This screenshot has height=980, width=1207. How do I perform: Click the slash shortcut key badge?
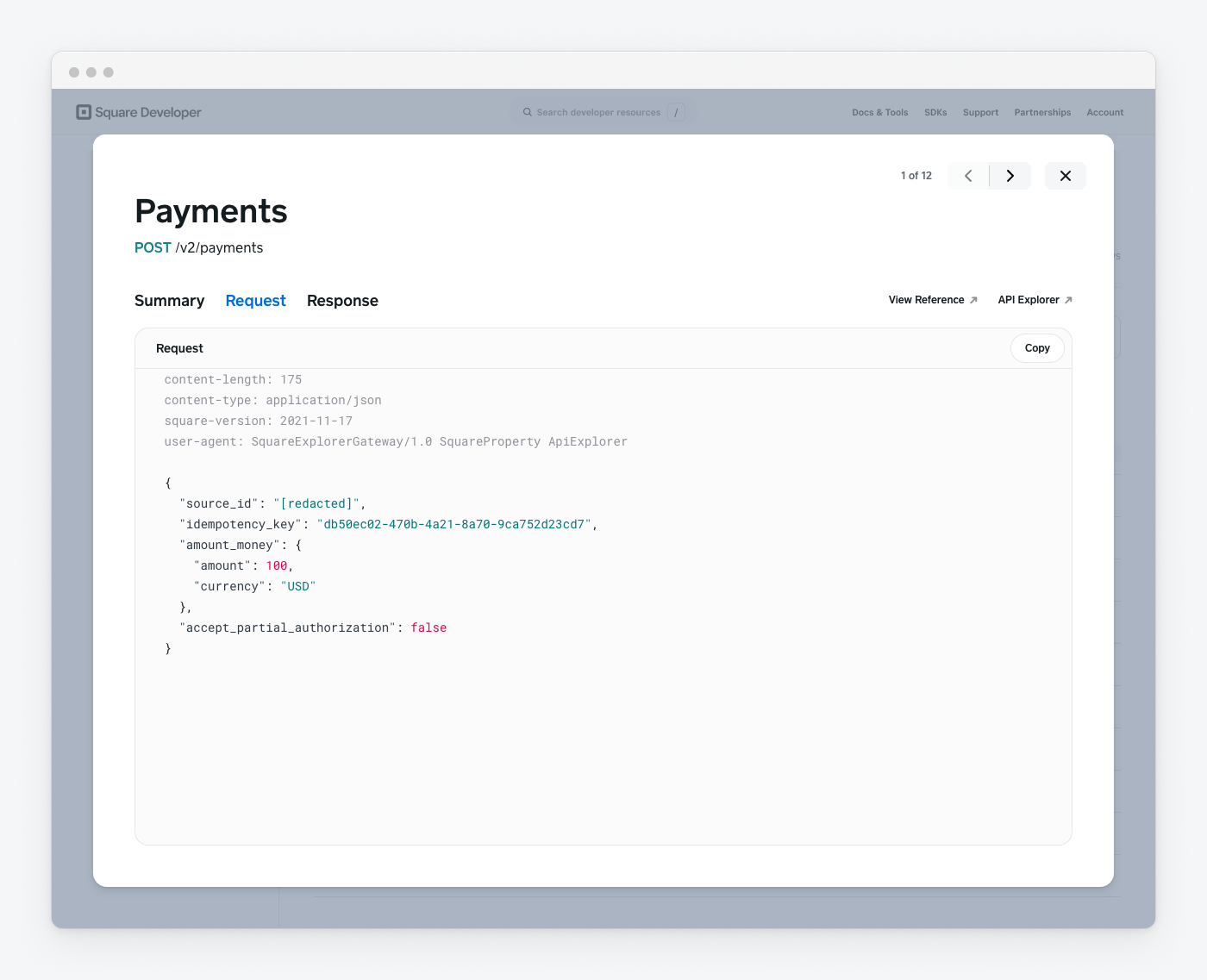point(676,112)
